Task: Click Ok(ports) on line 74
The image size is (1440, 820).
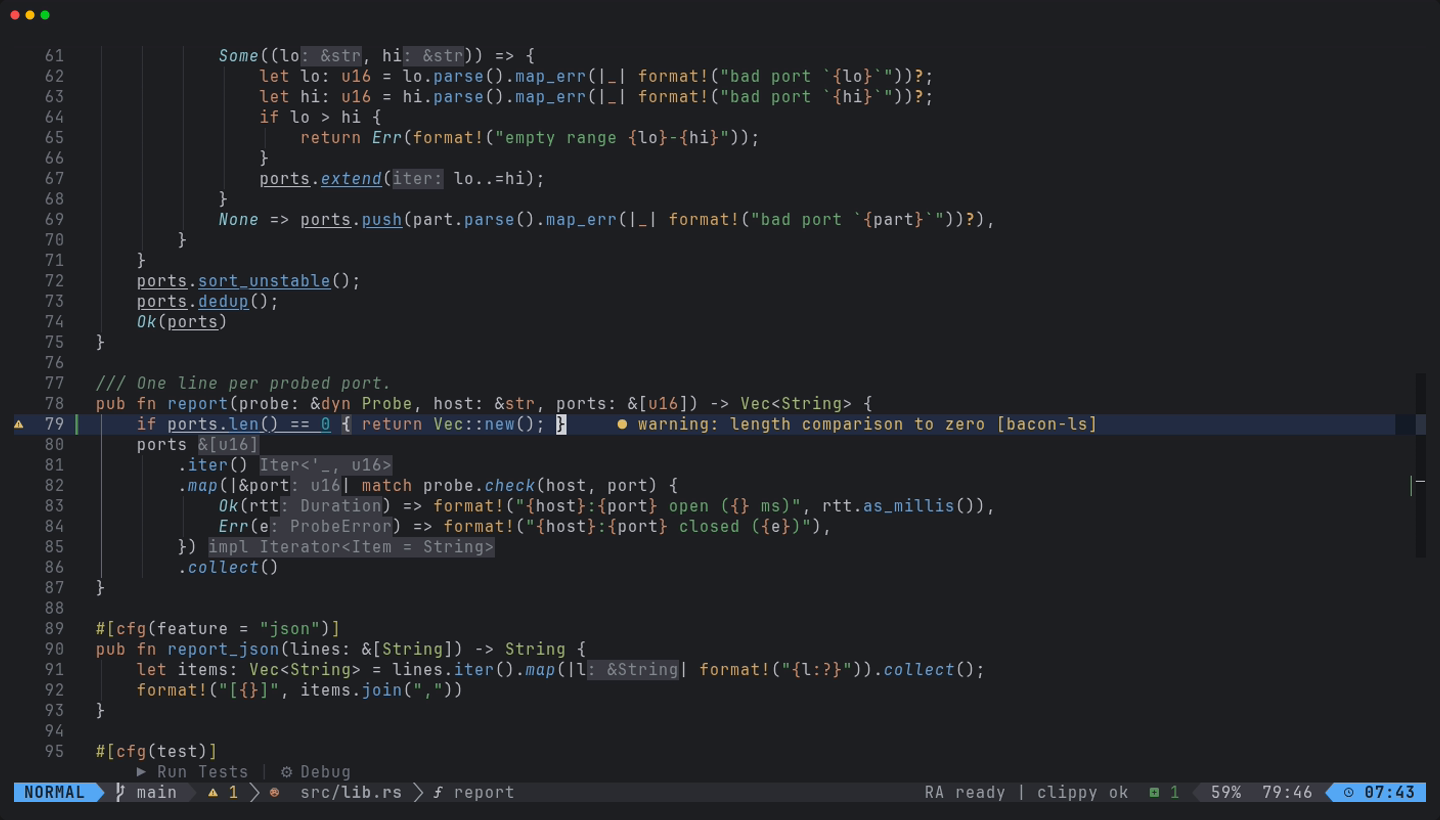Action: coord(182,322)
